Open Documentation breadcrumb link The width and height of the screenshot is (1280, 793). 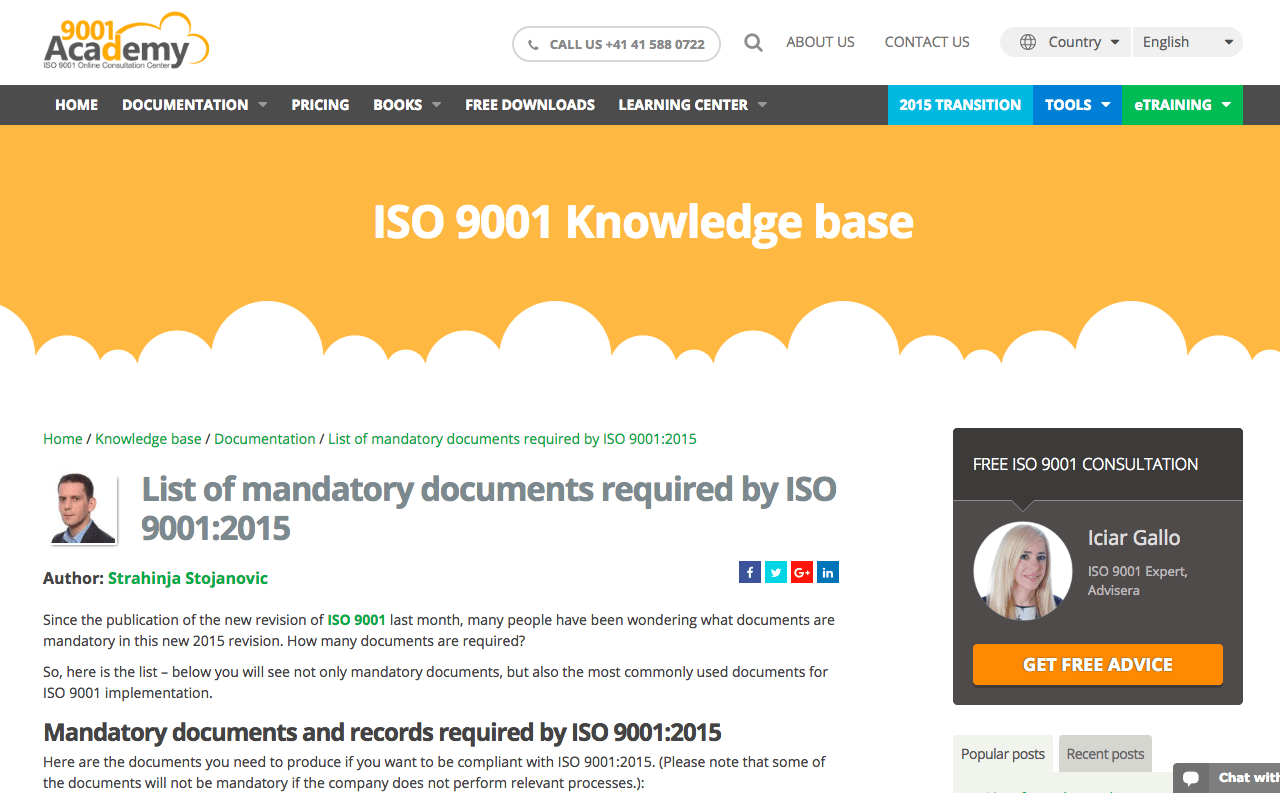click(265, 439)
